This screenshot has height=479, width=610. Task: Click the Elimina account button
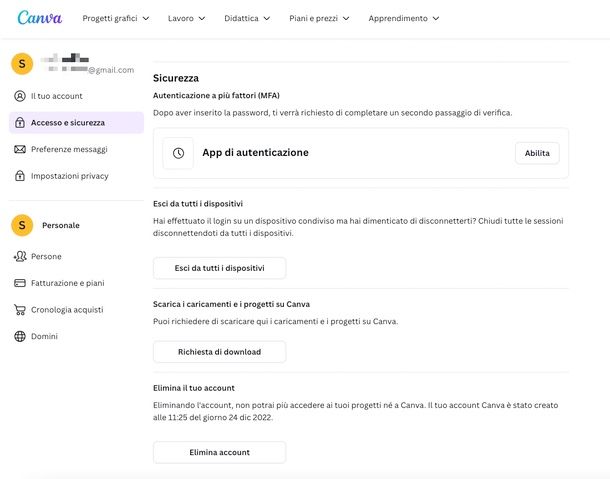(x=219, y=452)
